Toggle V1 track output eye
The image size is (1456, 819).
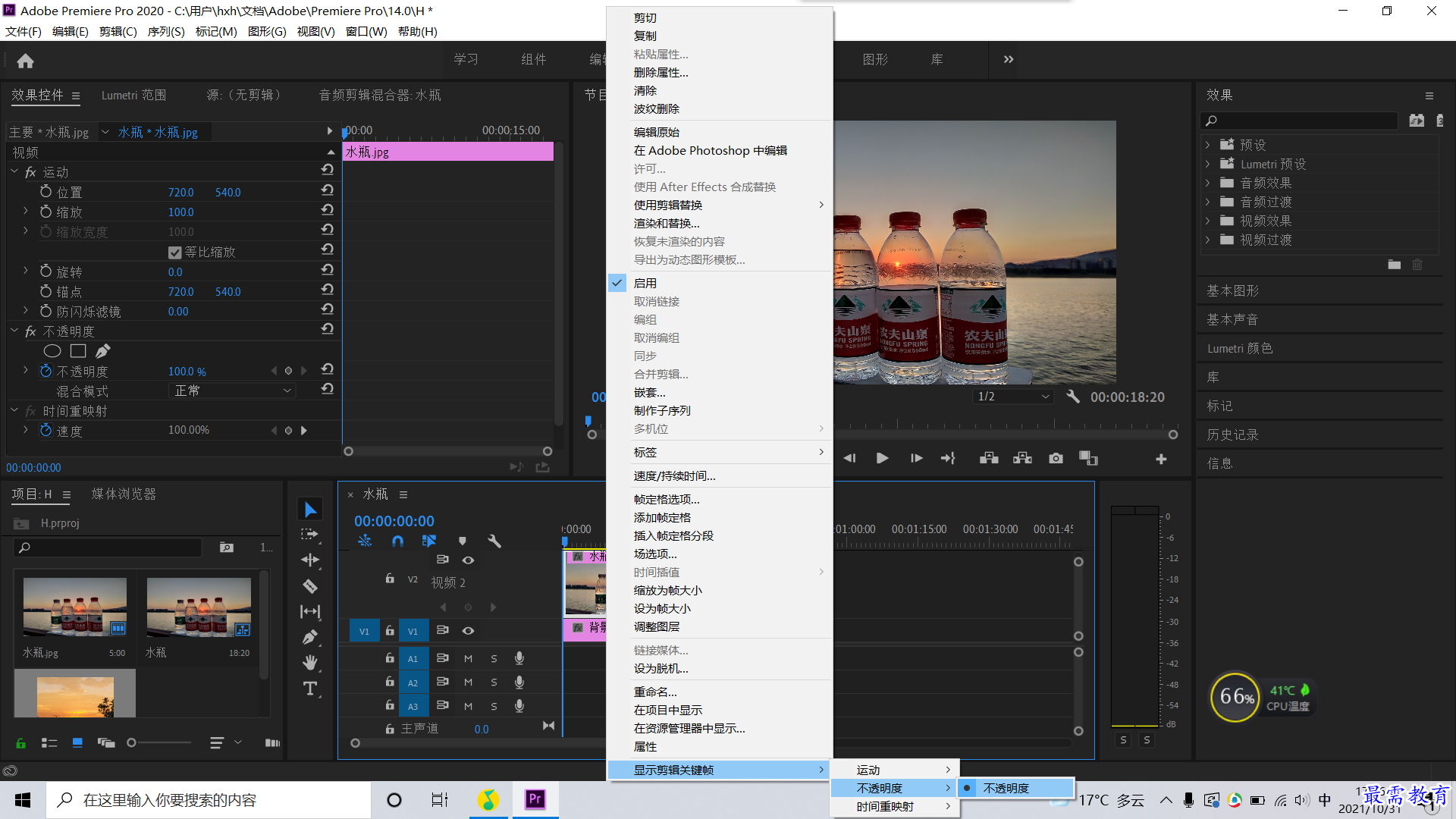469,631
